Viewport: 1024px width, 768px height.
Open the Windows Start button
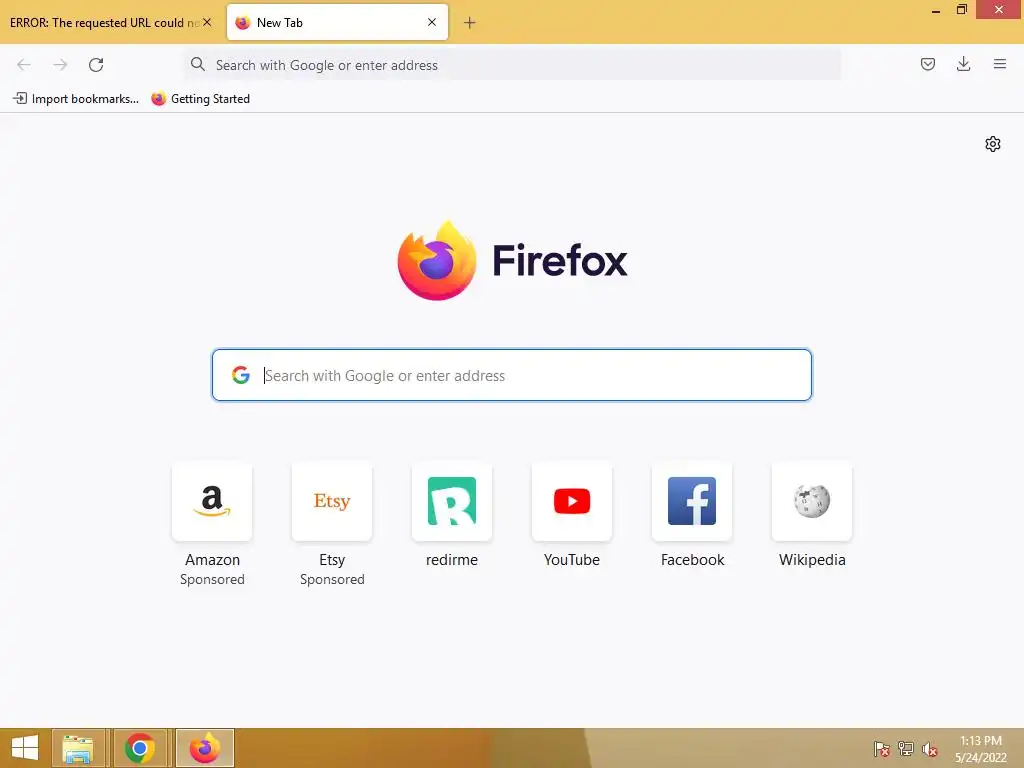pos(25,748)
